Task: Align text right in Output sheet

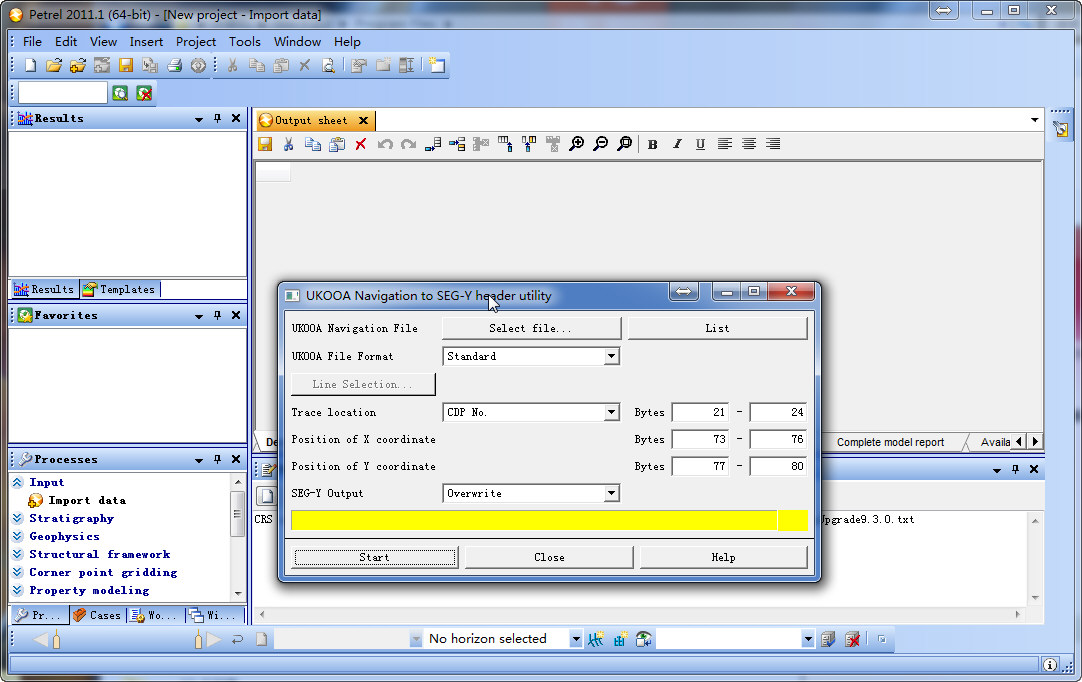Action: pyautogui.click(x=773, y=144)
